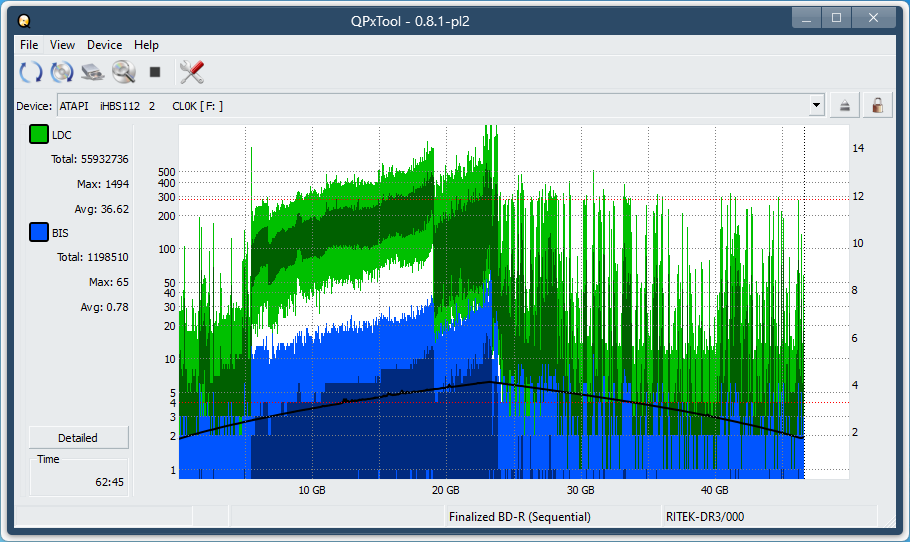Image resolution: width=910 pixels, height=542 pixels.
Task: Click the green LDC color swatch
Action: click(39, 134)
